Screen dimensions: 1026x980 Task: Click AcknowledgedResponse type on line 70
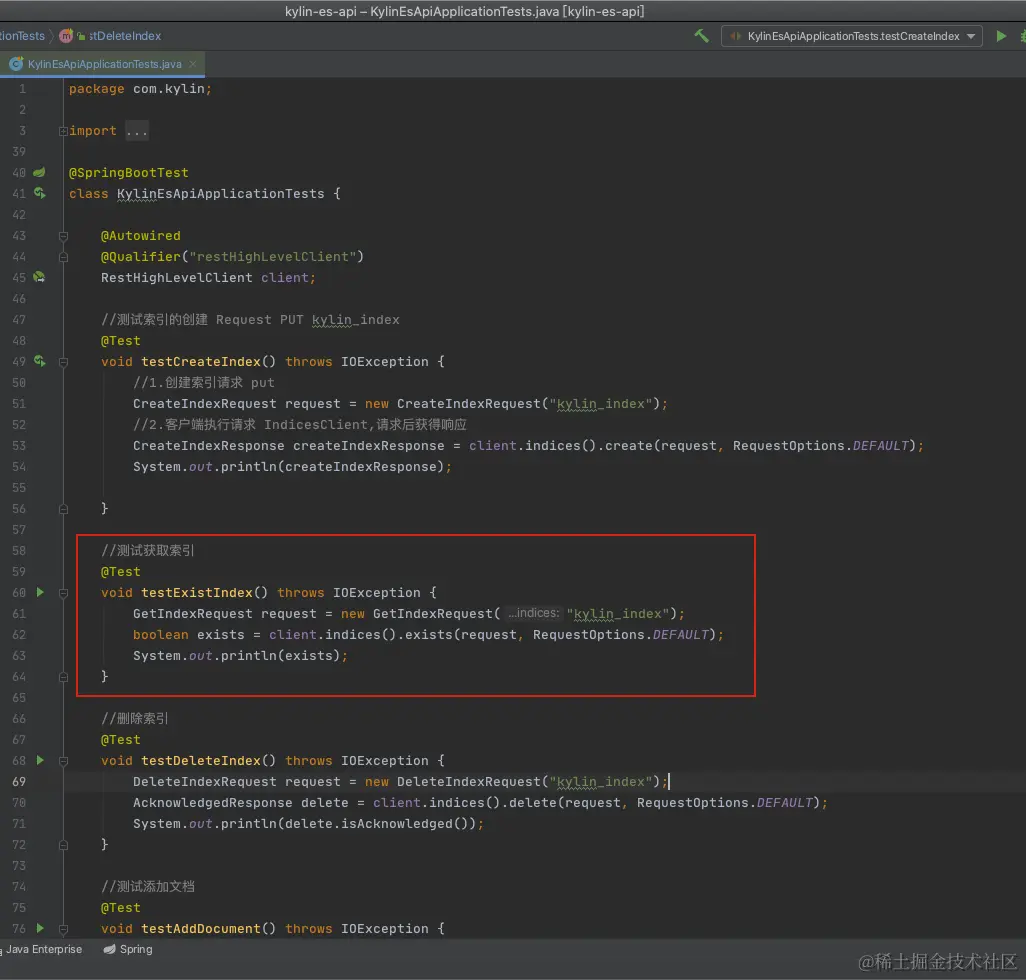pos(213,803)
